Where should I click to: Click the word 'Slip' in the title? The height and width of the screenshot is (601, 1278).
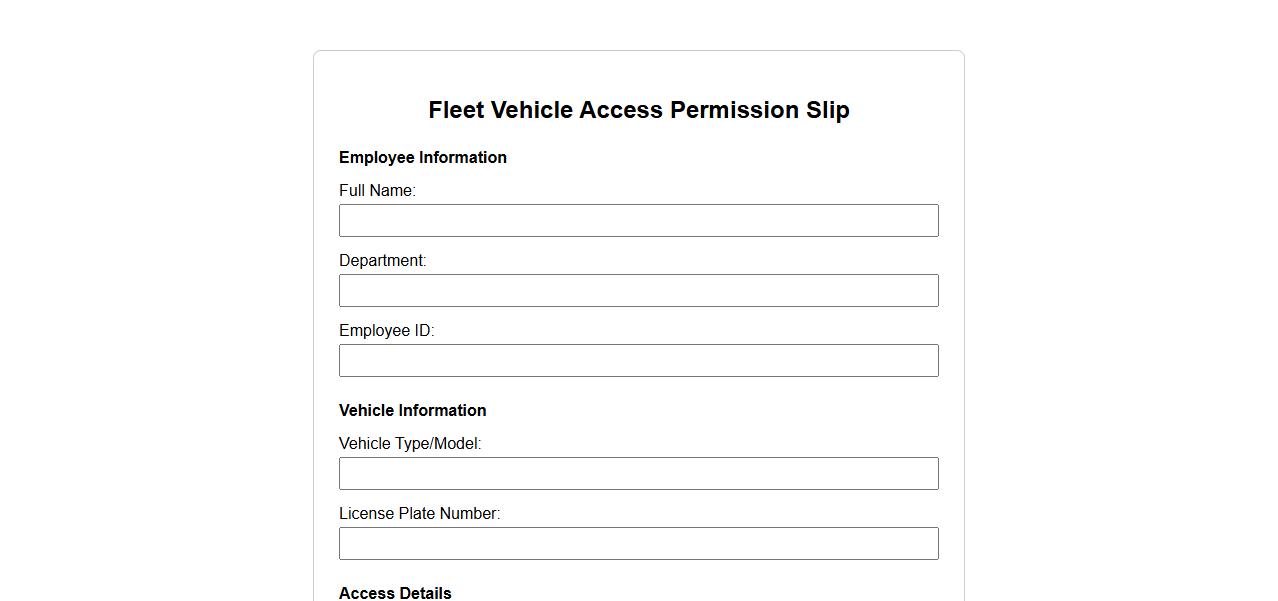click(828, 110)
